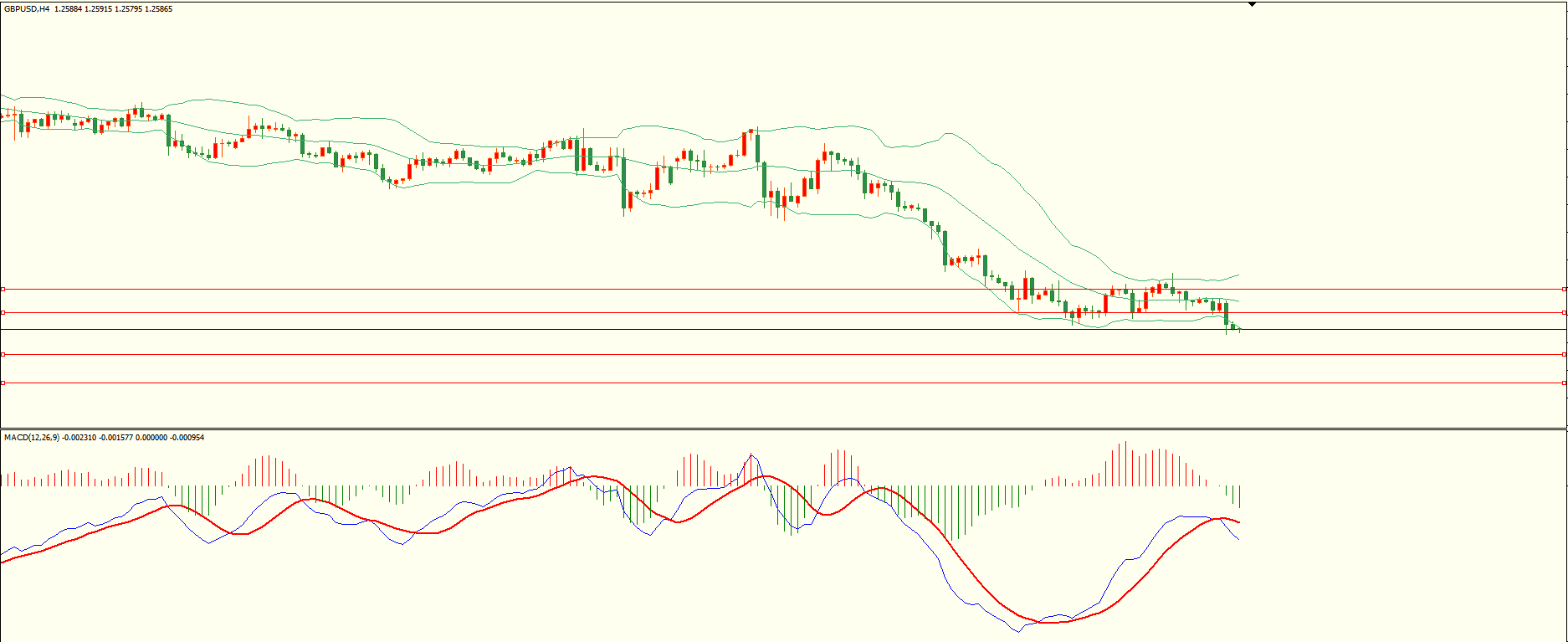Screen dimensions: 1568x642
Task: Grab right handle of lowest horizontal line
Action: coord(1564,383)
